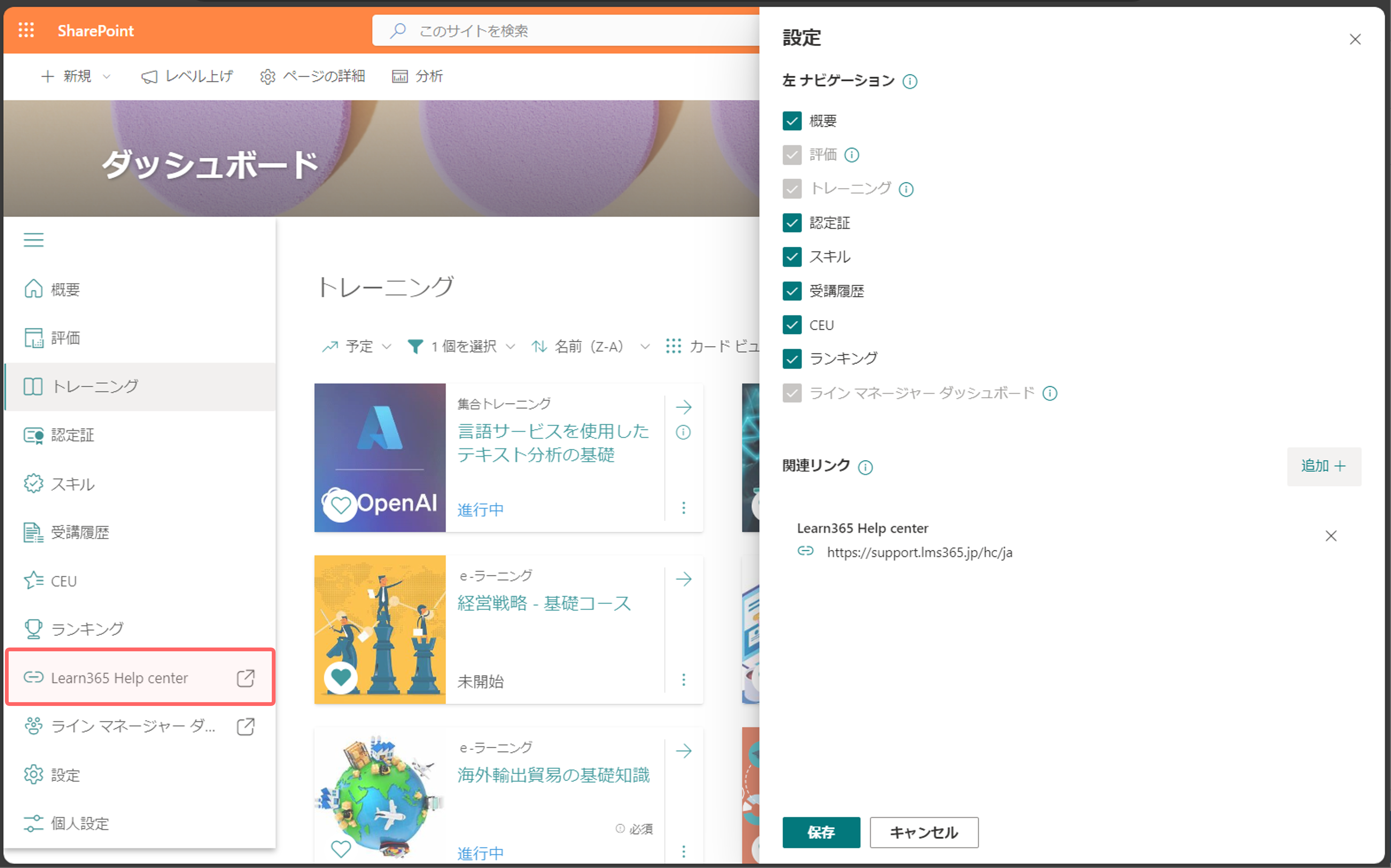
Task: Open the 海外輸出貿易の基礎知識 course link
Action: [x=553, y=775]
